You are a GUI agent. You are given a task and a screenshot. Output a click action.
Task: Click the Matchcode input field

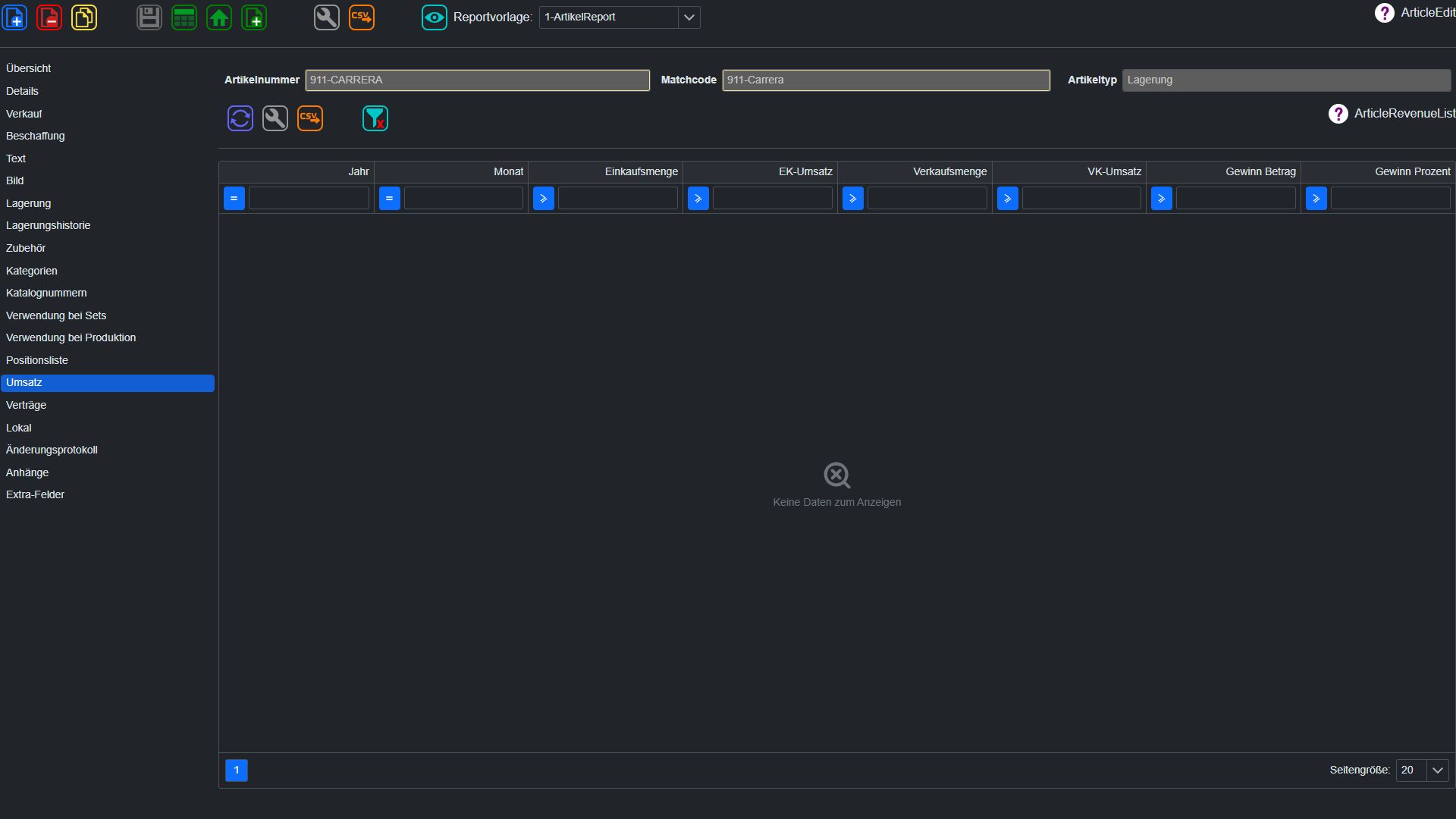(886, 80)
